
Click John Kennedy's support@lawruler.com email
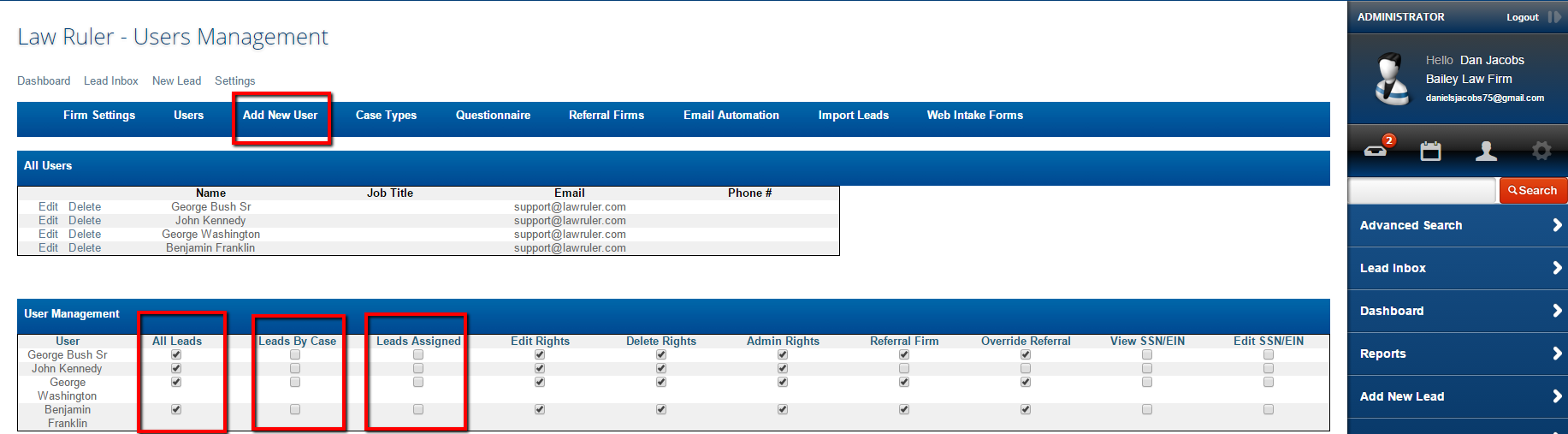click(570, 220)
